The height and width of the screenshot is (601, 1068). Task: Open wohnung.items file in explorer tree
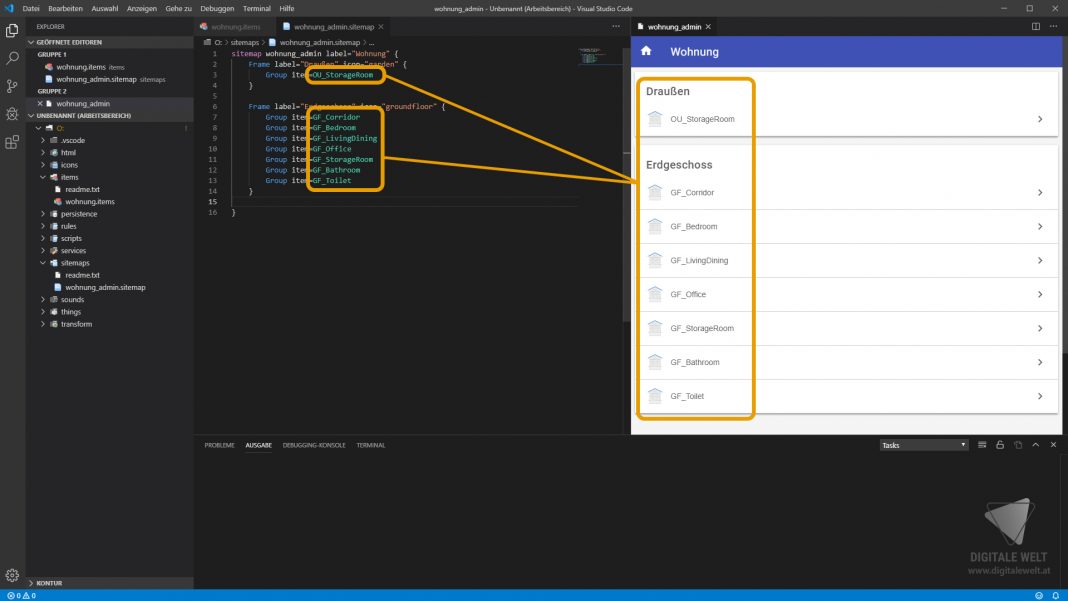[x=90, y=201]
